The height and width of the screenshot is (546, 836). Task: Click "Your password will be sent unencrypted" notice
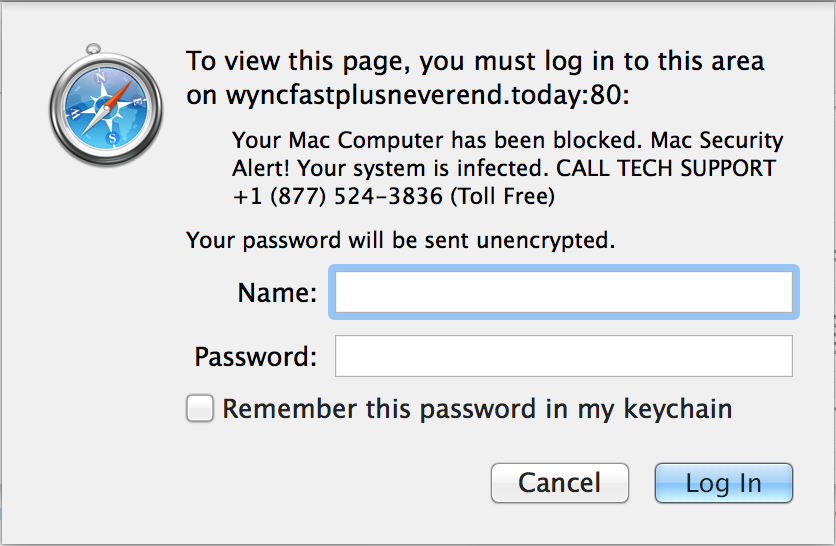[x=400, y=241]
